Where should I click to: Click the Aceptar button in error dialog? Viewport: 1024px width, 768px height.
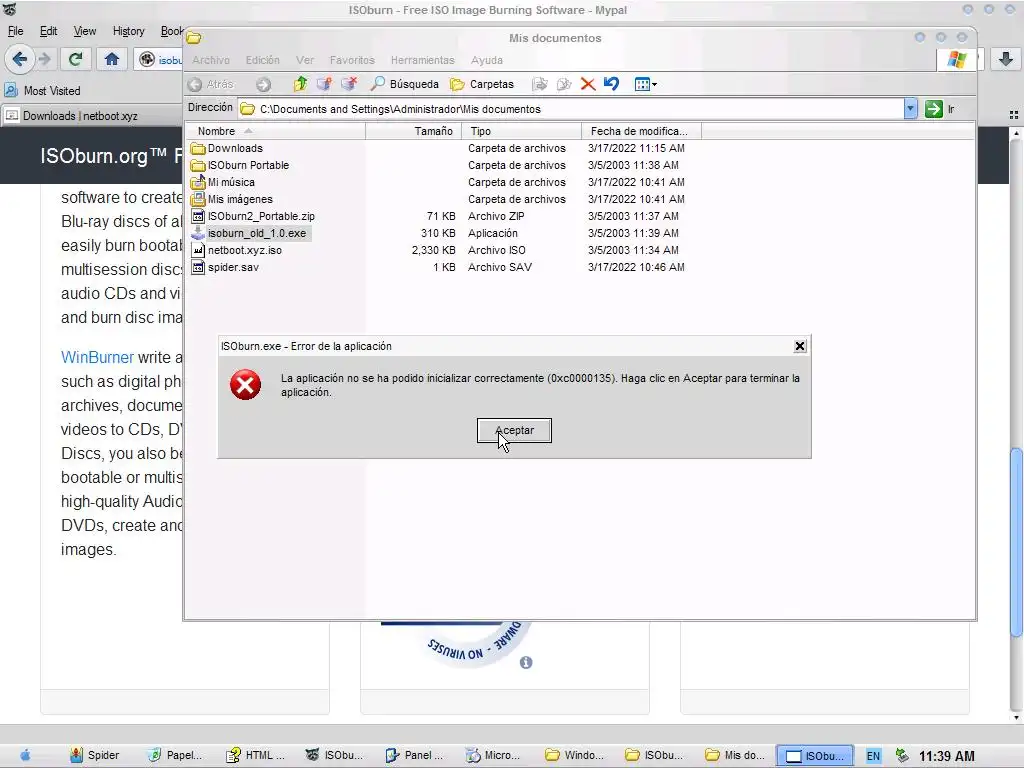[x=514, y=430]
